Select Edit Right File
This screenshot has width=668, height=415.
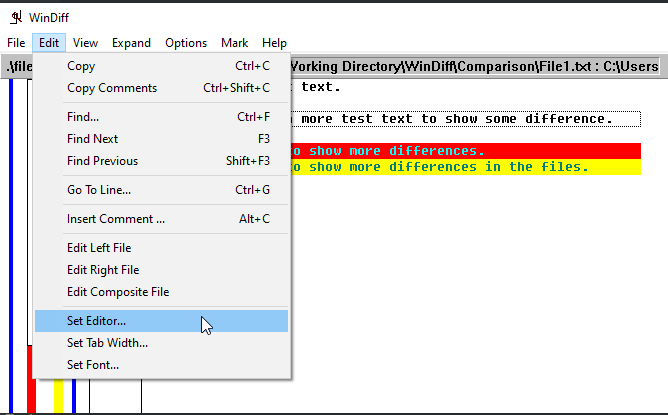161,270
